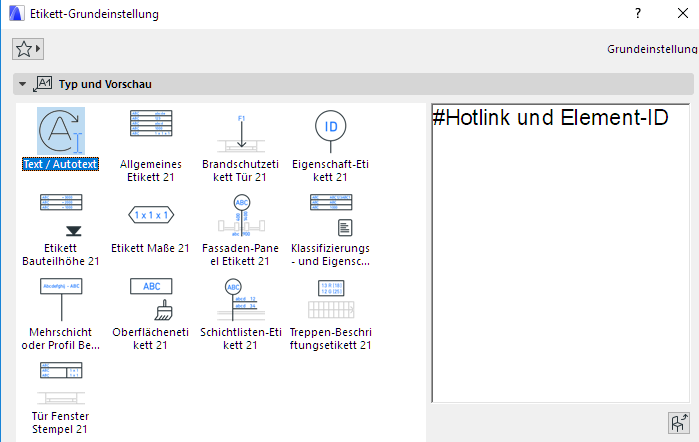Click the Allgemeines Etikett 21 caption
699x442 pixels.
pos(151,171)
